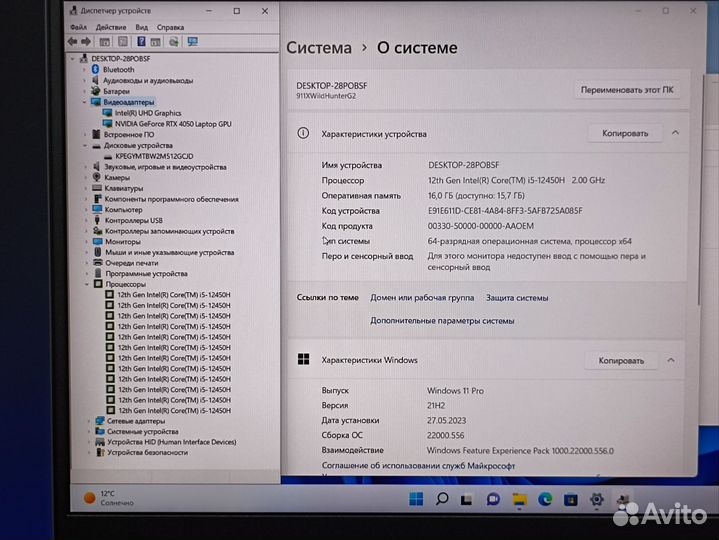Copy device specs with Копировать button
Screen dimensions: 719x540
coord(625,133)
